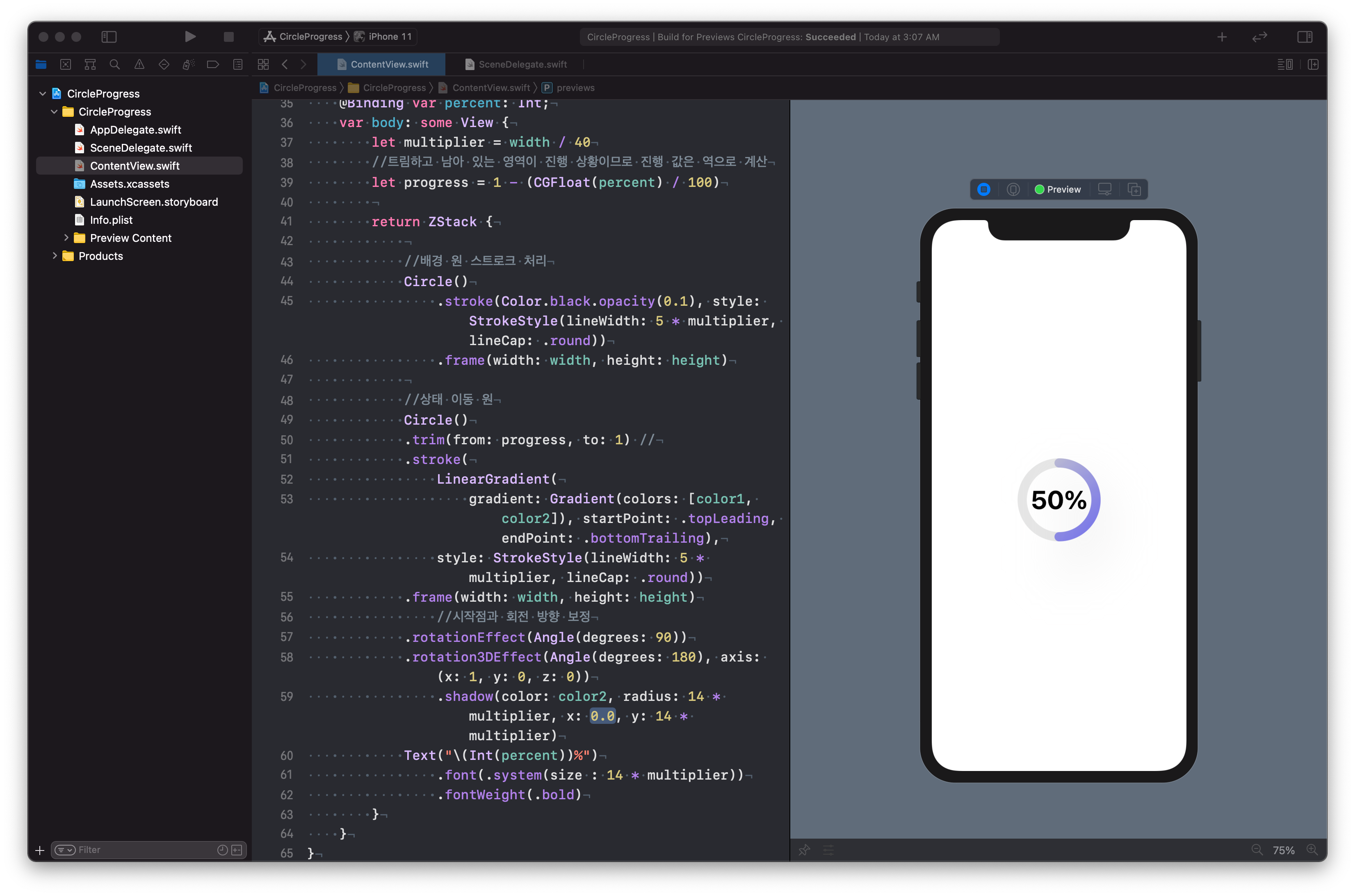The image size is (1355, 896).
Task: Enable Live Preview mode button
Action: click(x=983, y=189)
